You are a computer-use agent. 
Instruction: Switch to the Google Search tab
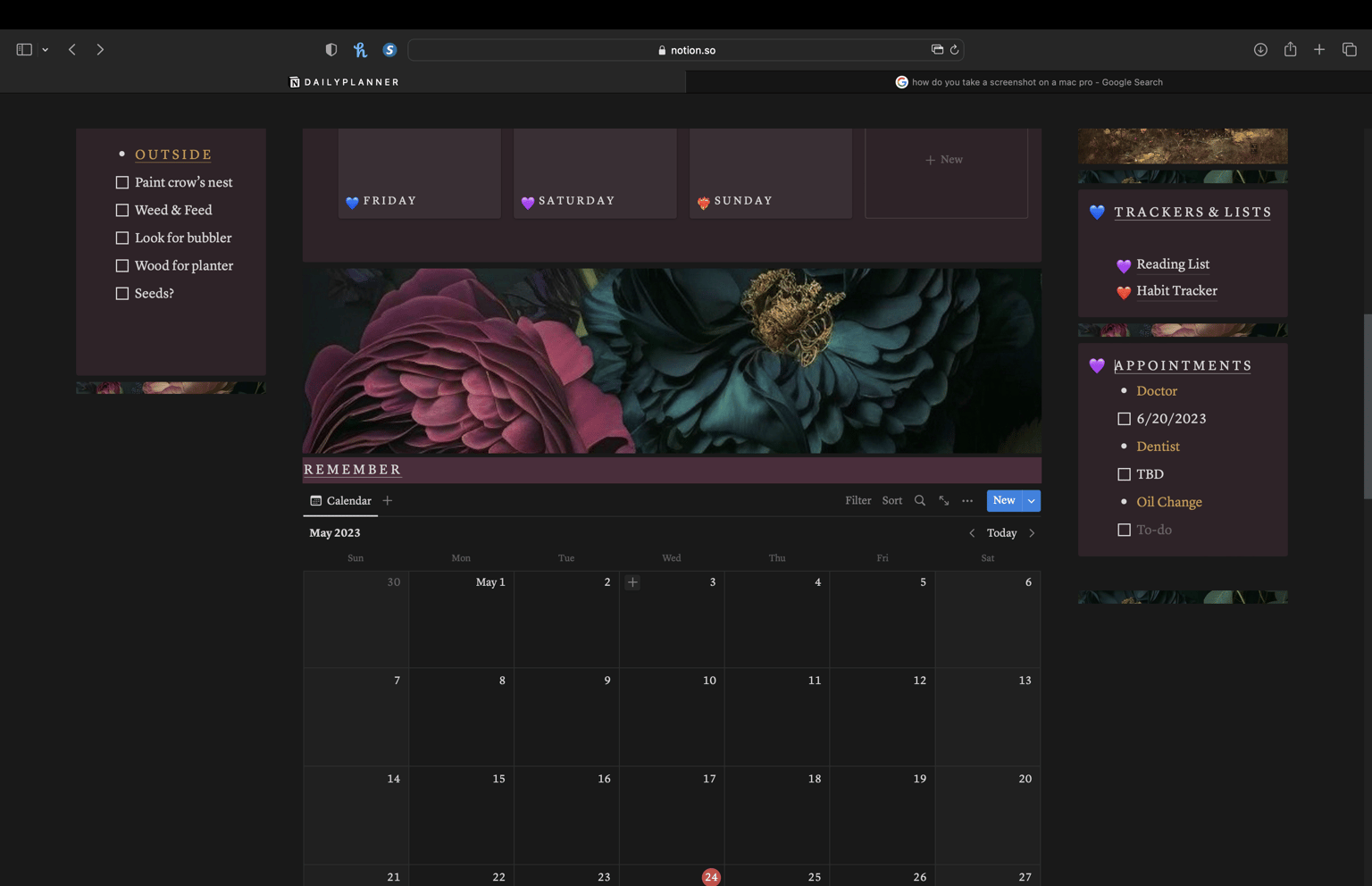point(1029,82)
